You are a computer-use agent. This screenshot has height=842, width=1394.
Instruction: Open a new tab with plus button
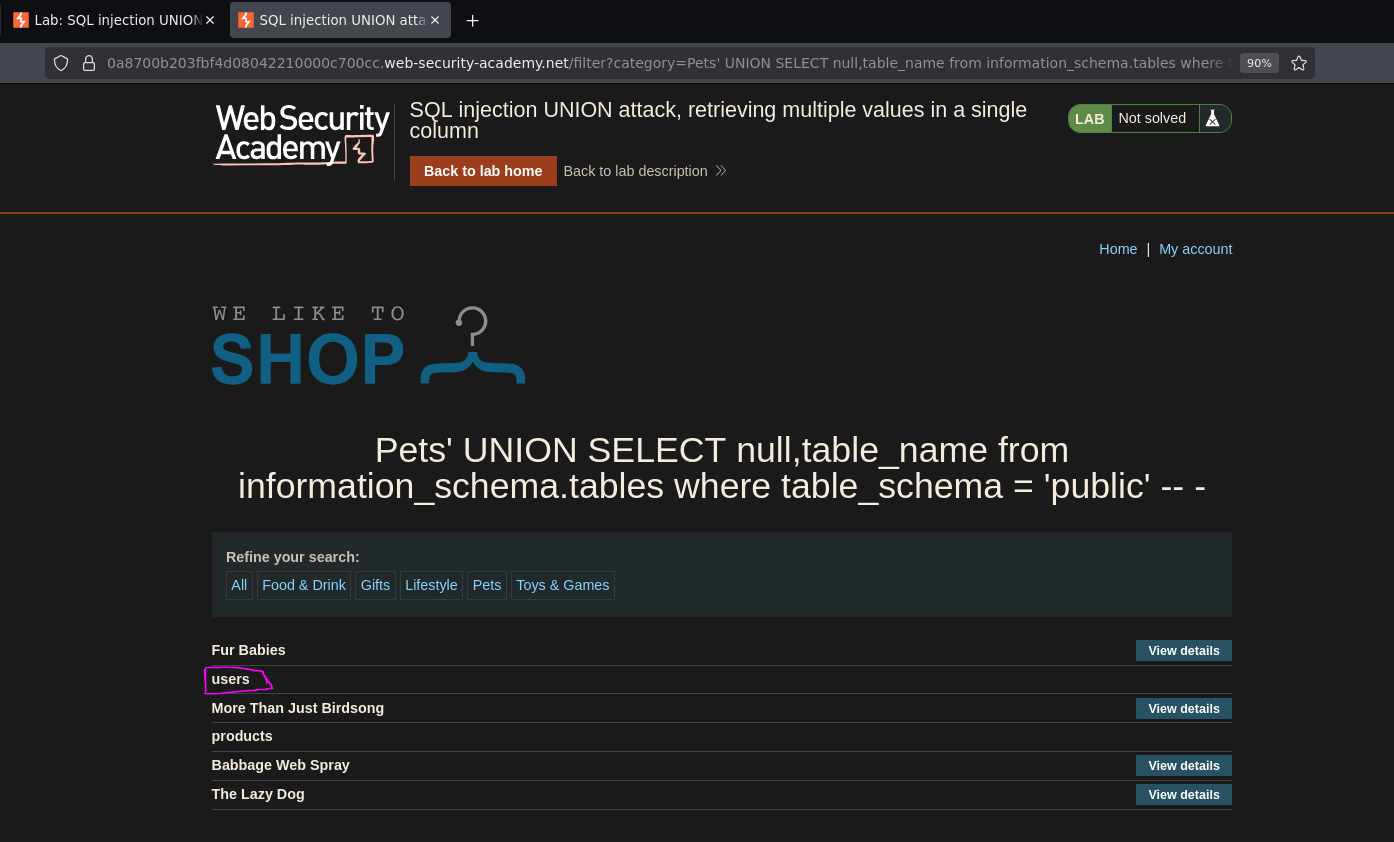(473, 20)
